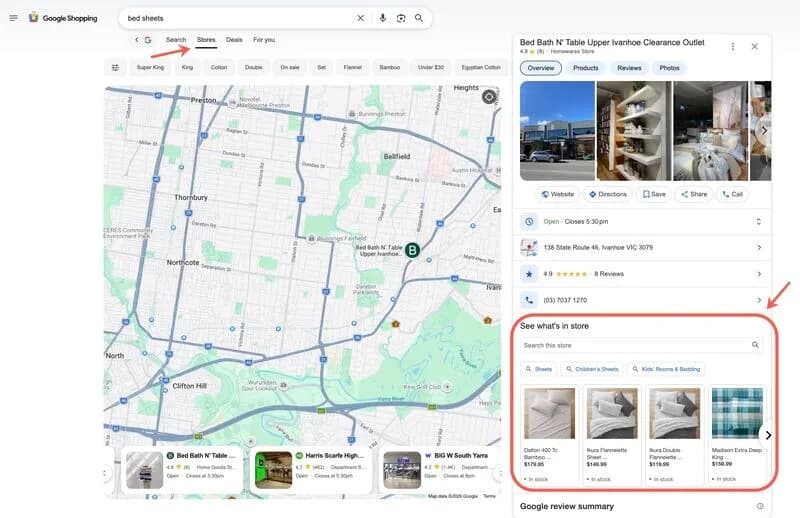Open the Dalton 400 Tc Bamboo product card
This screenshot has width=800, height=518.
pos(549,435)
